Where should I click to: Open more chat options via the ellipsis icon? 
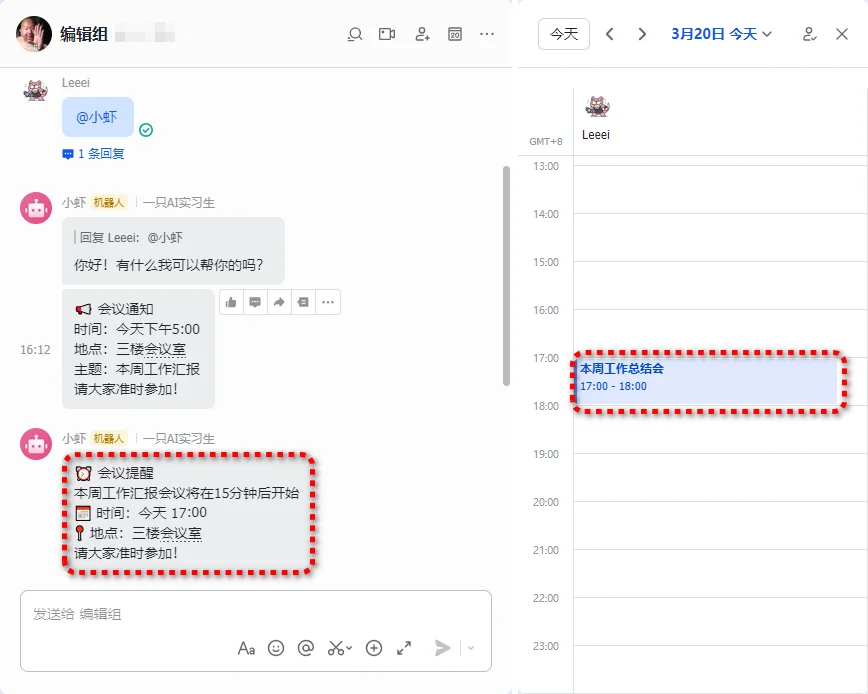[x=487, y=33]
